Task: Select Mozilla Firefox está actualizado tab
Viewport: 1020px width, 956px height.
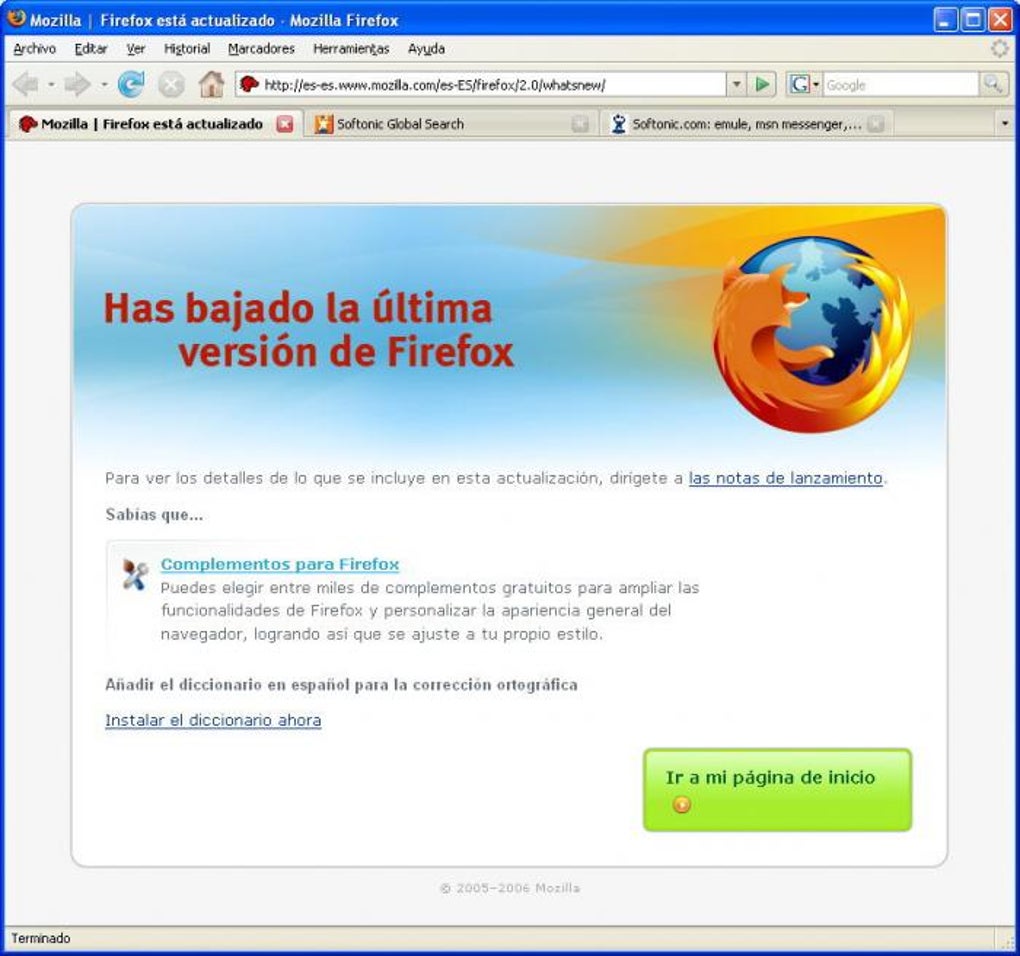Action: [x=155, y=124]
